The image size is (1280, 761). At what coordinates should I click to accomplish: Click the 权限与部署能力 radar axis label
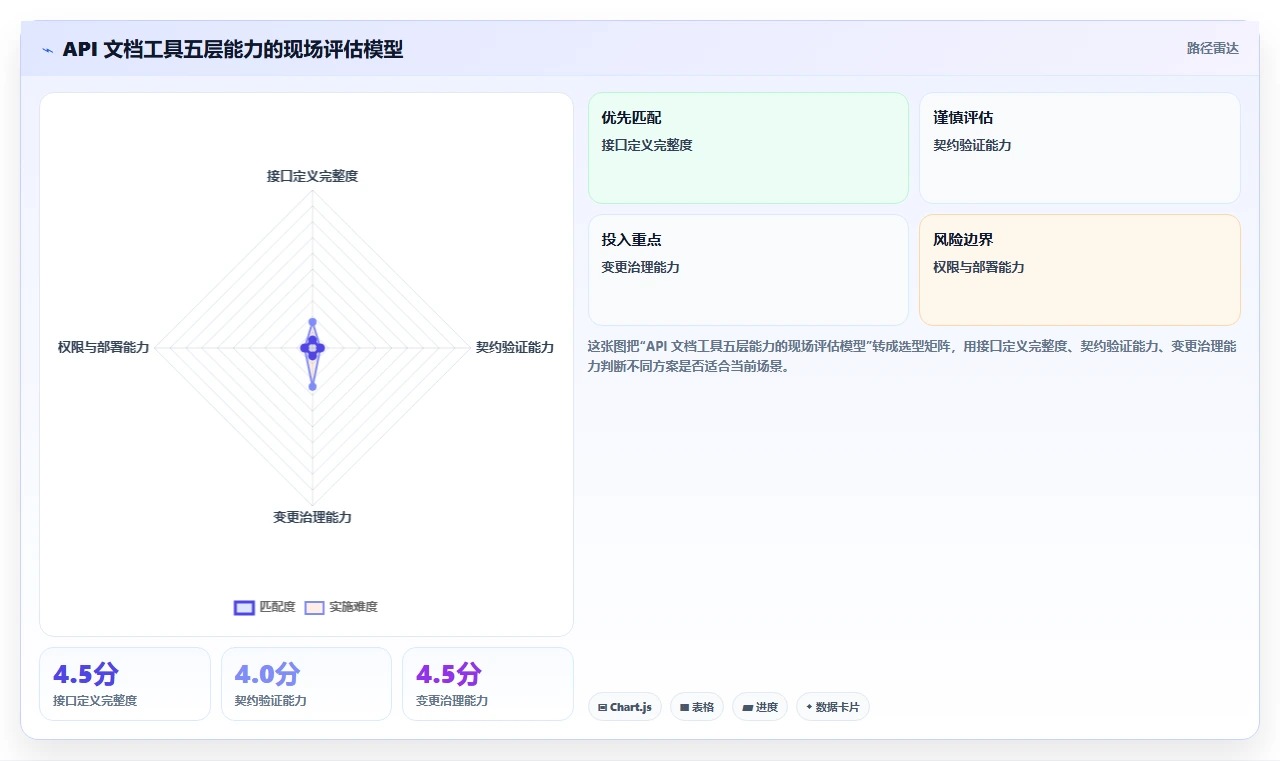103,347
